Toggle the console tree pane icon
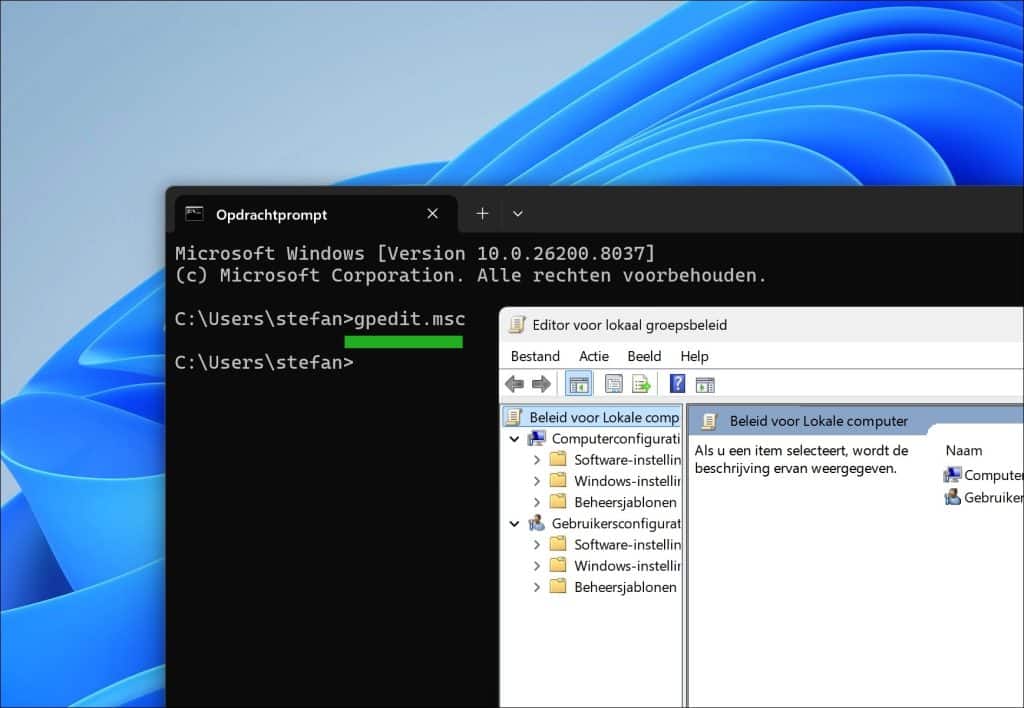This screenshot has height=708, width=1024. pos(577,383)
